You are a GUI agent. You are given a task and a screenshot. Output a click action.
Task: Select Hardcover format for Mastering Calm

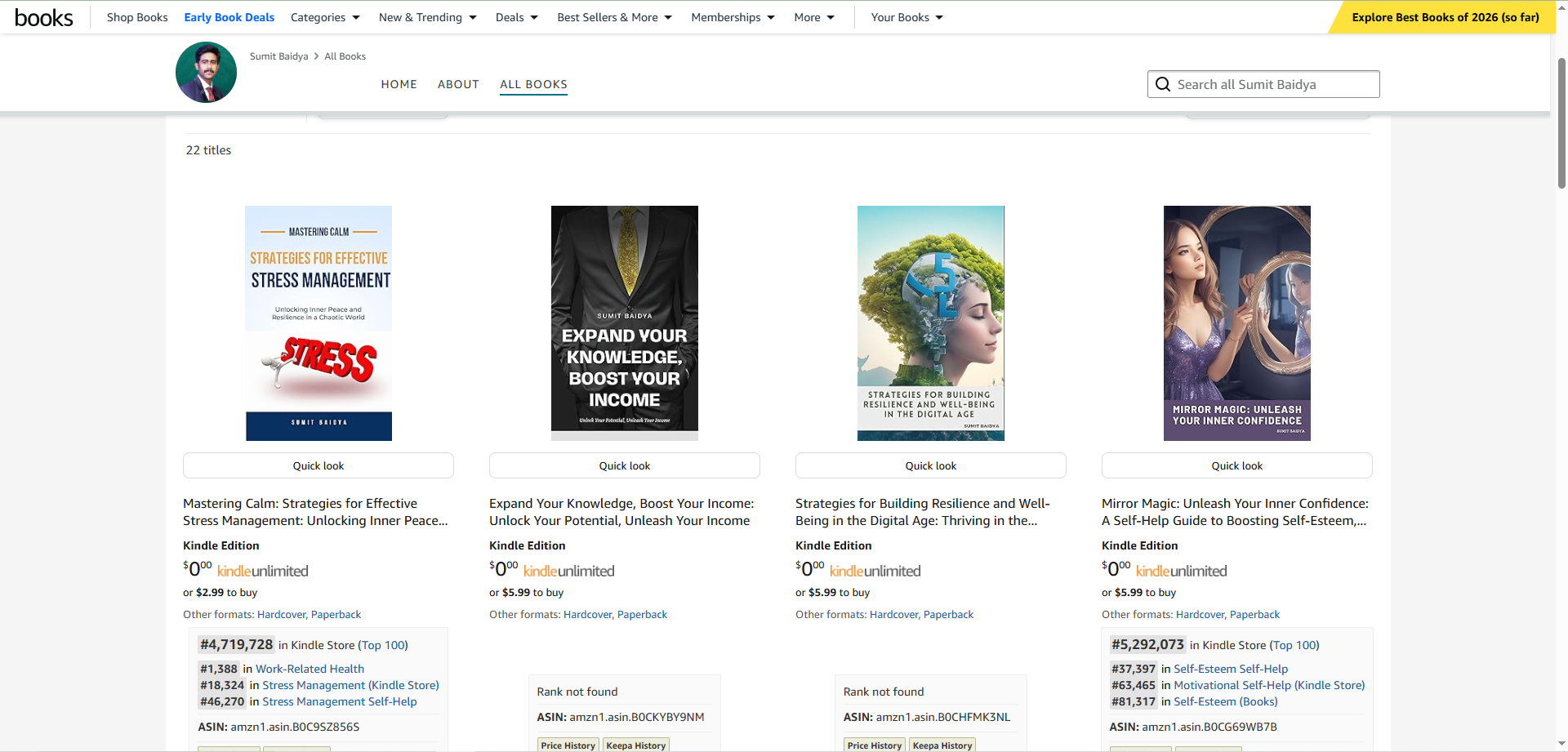282,615
